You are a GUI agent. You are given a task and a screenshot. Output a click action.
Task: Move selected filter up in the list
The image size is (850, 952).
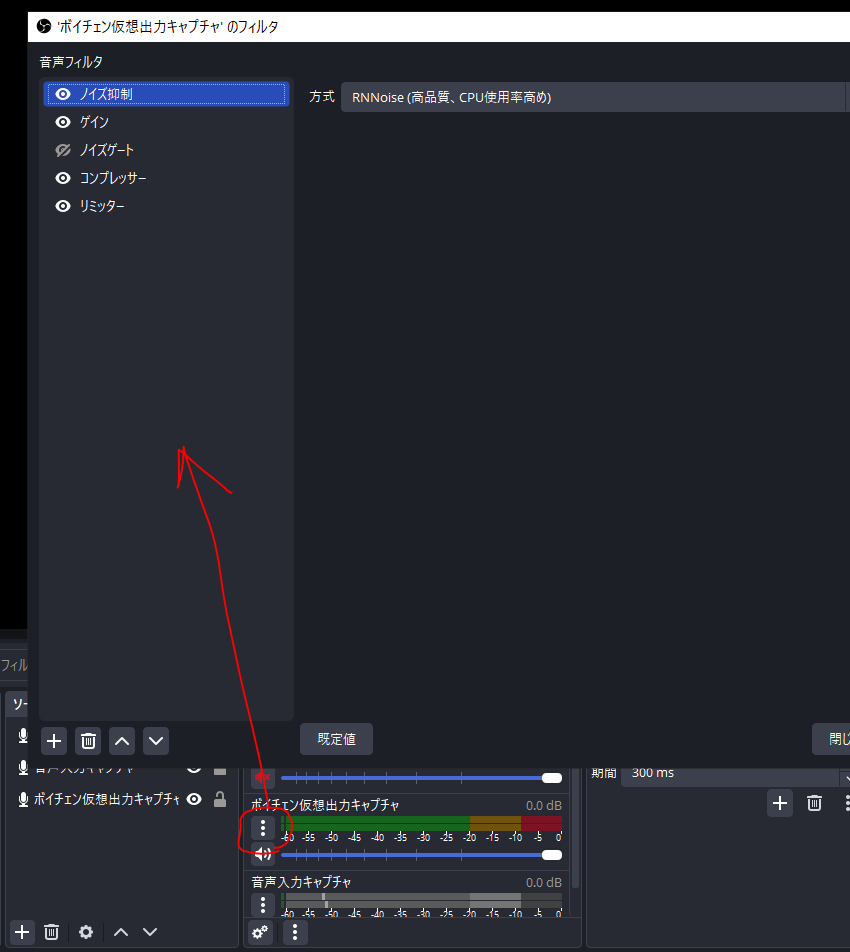[122, 741]
